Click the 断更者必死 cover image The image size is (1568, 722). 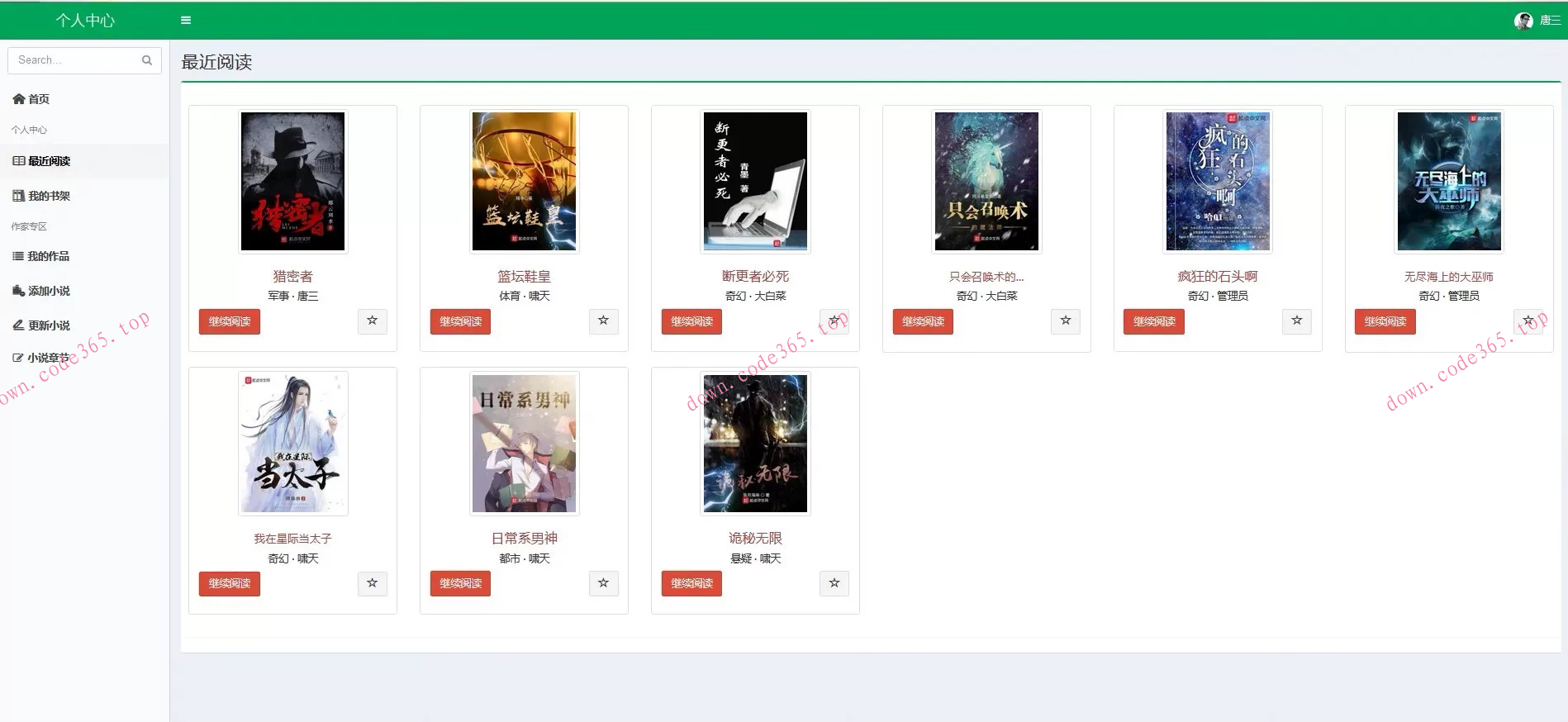point(755,181)
